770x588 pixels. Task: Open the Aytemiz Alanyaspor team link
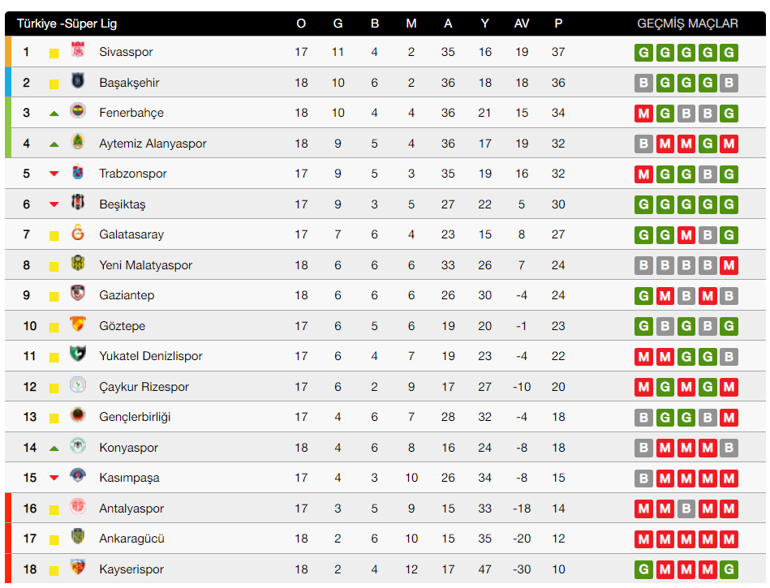(x=152, y=144)
